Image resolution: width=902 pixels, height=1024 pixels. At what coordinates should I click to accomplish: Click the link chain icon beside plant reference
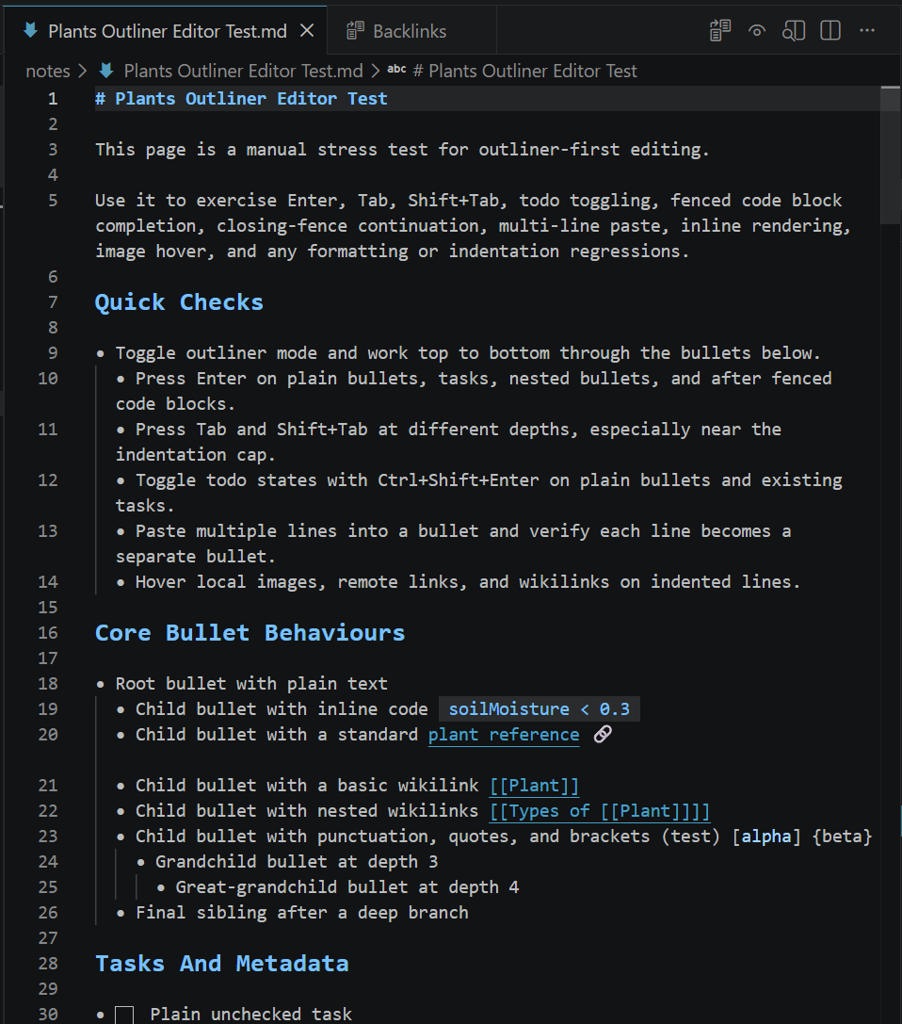click(601, 735)
